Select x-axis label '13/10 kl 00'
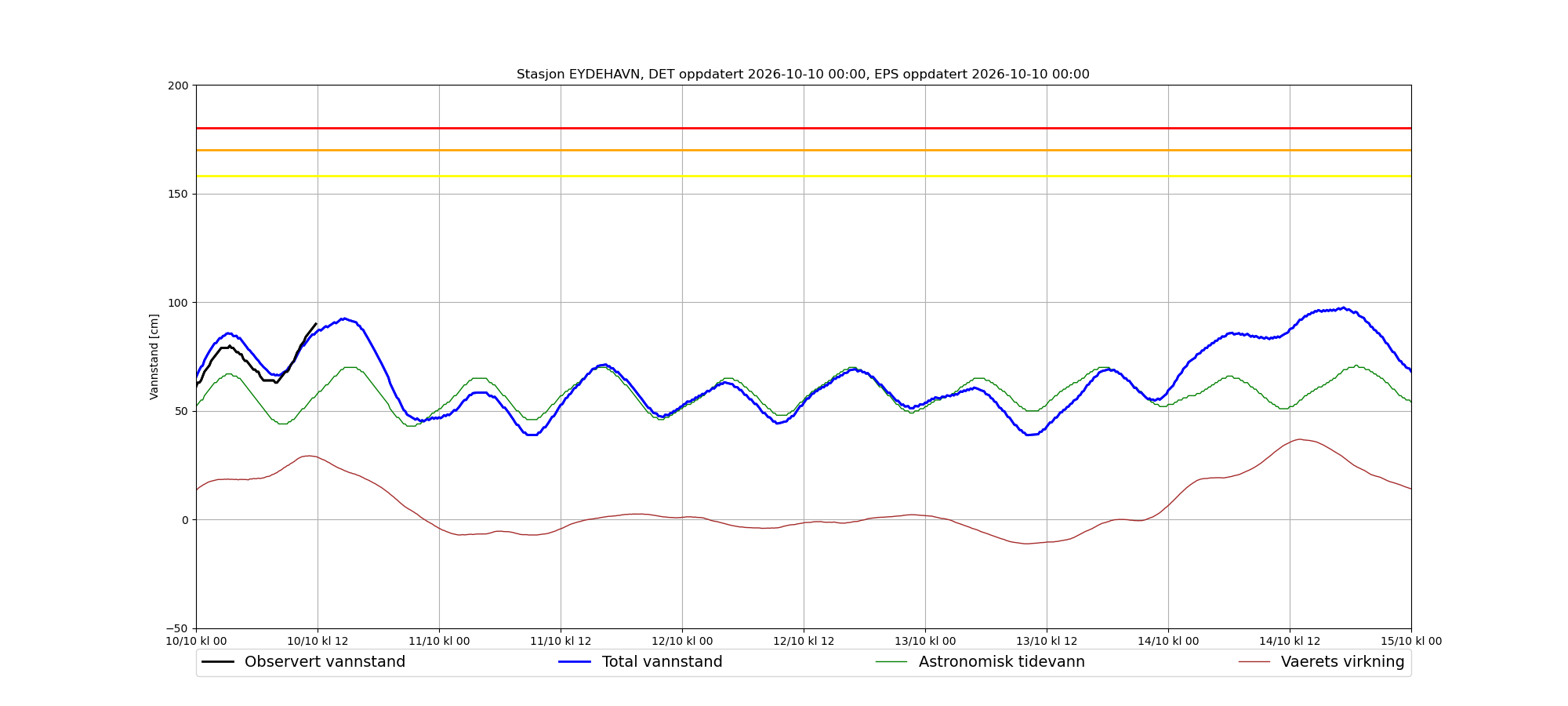The width and height of the screenshot is (1568, 706). (x=925, y=642)
